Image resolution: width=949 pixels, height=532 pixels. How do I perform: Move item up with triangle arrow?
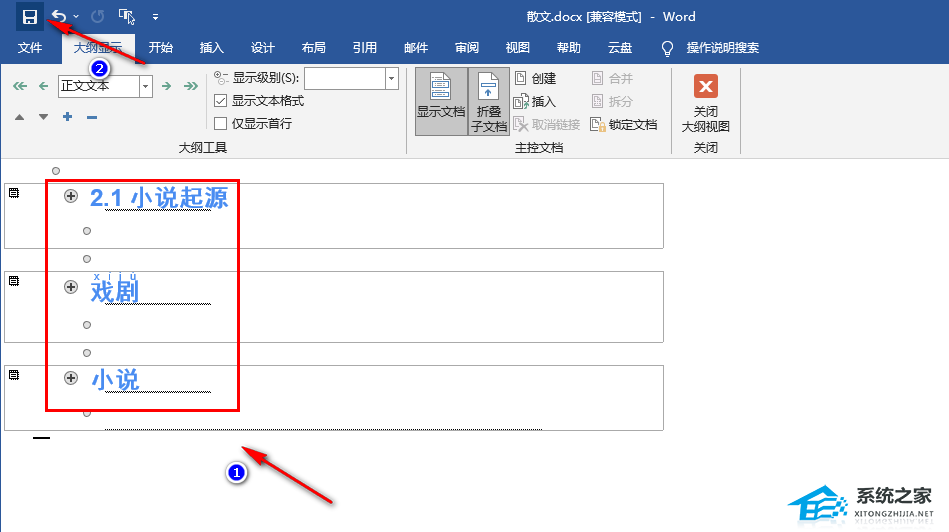coord(19,117)
